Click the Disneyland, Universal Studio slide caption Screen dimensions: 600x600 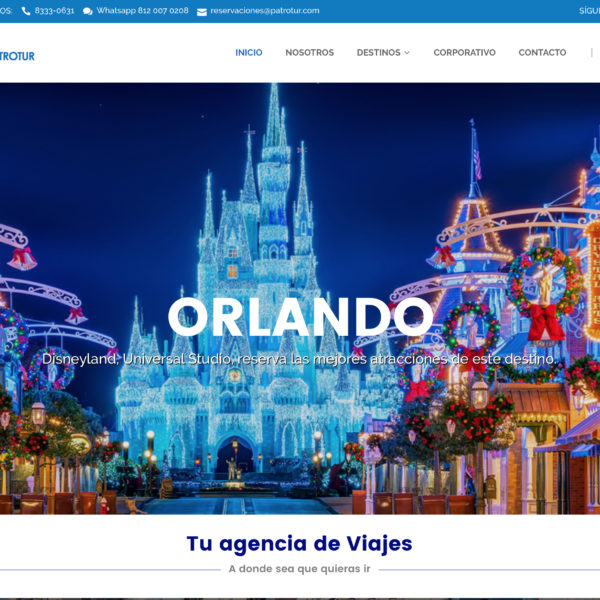(x=298, y=359)
